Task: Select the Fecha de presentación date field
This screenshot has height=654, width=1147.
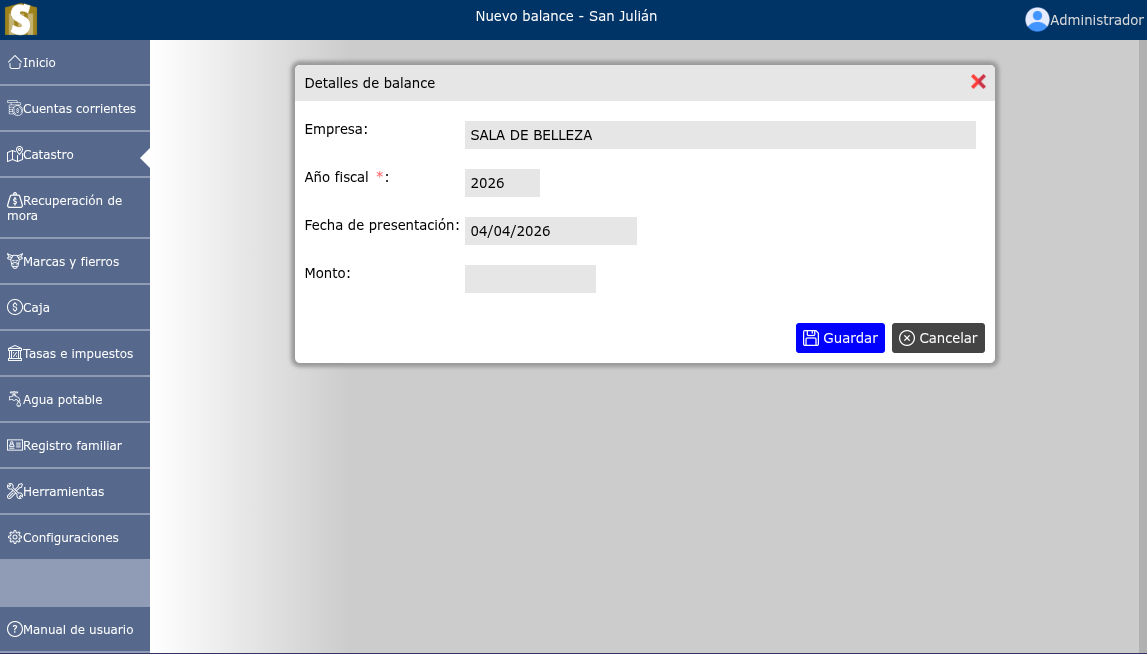Action: point(550,231)
